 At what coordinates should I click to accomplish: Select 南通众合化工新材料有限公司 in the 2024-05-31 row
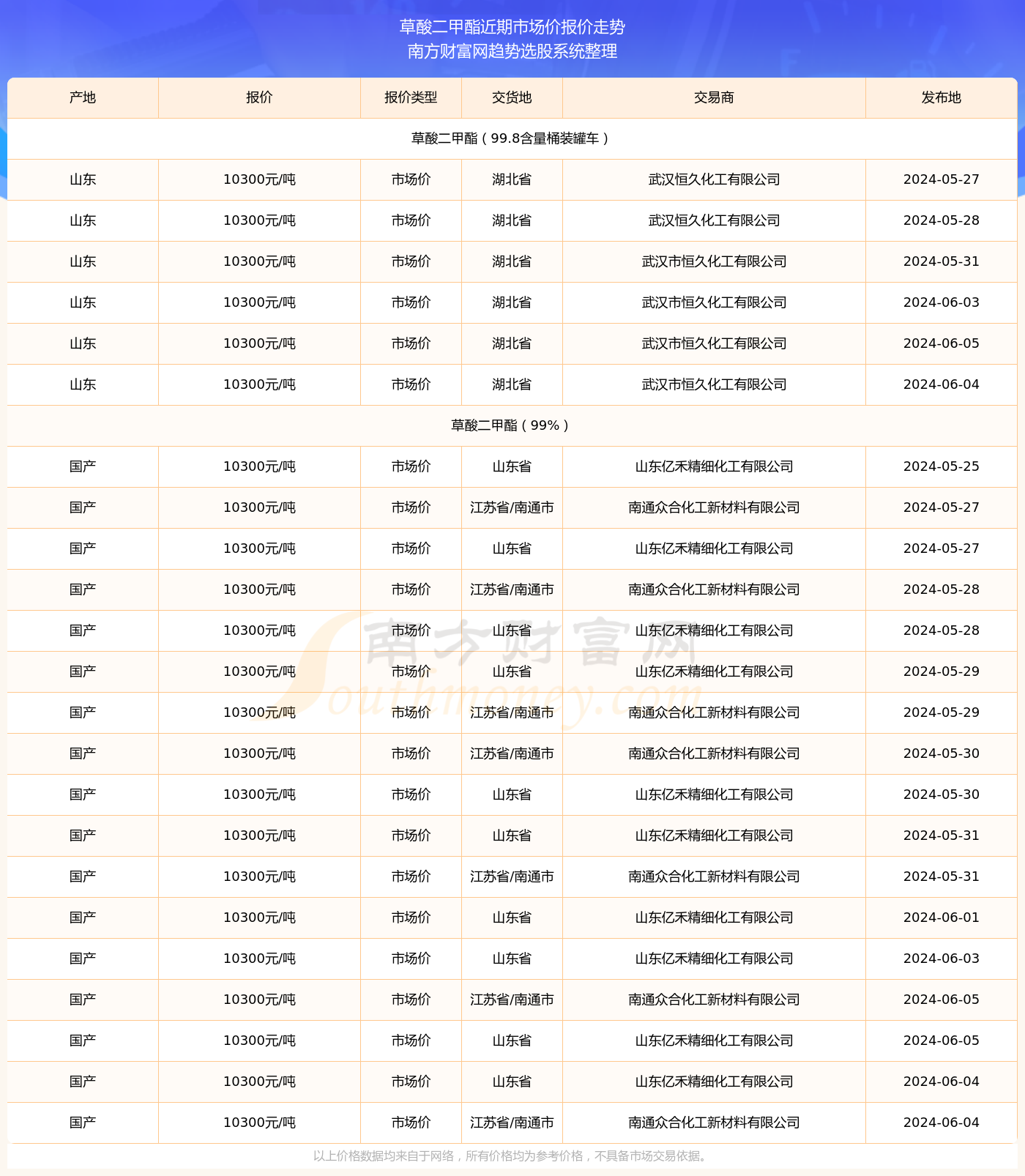pyautogui.click(x=714, y=877)
